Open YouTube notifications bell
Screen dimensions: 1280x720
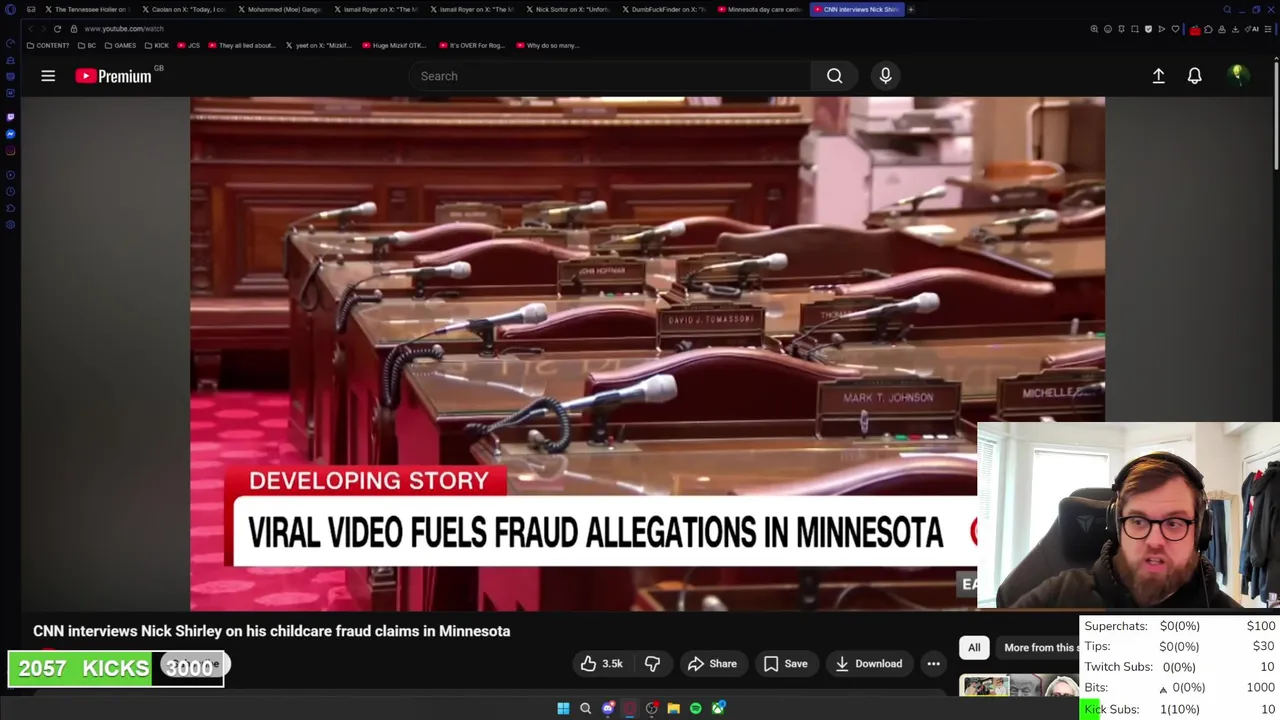(x=1194, y=76)
